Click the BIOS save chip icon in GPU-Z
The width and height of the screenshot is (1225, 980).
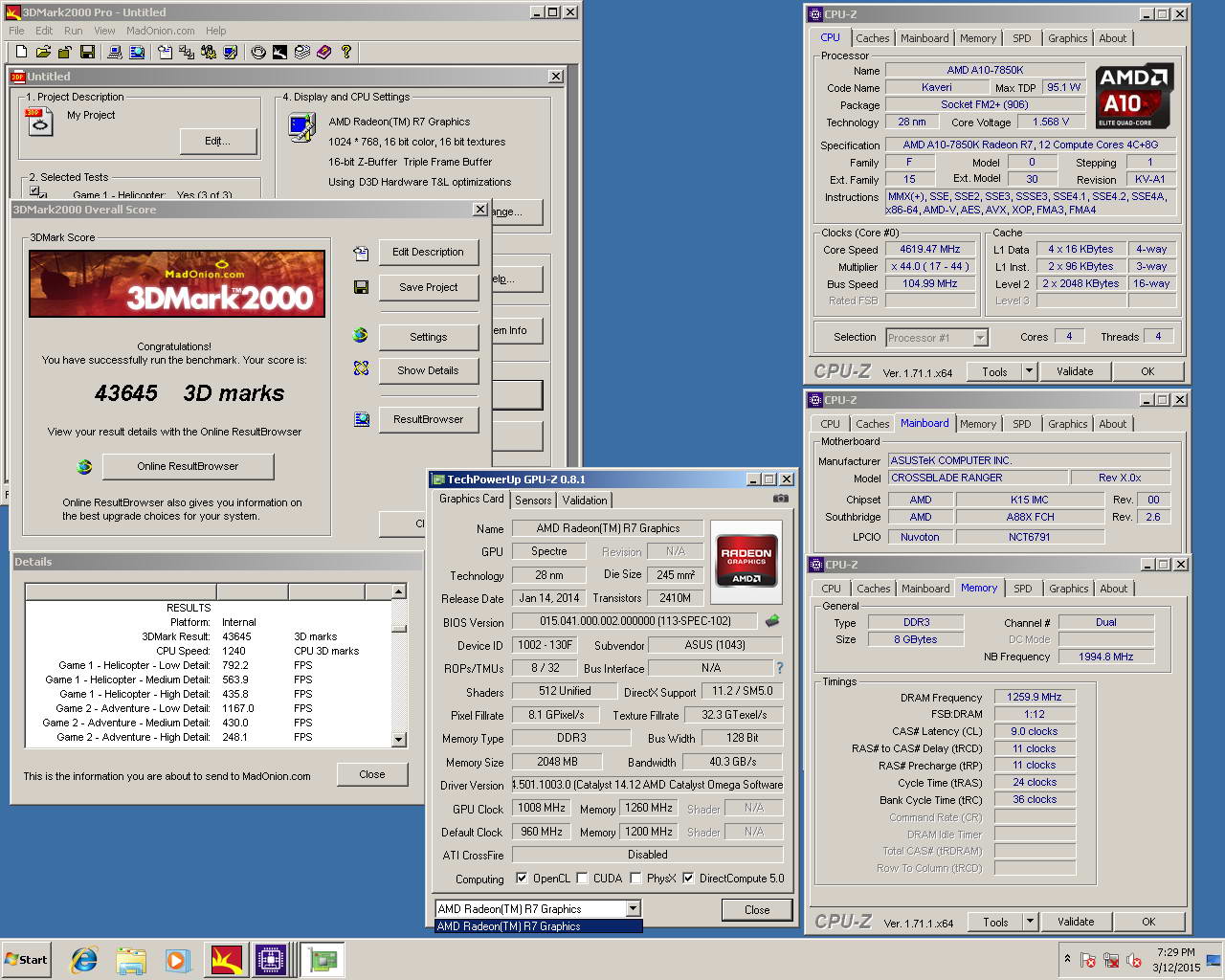pos(772,621)
